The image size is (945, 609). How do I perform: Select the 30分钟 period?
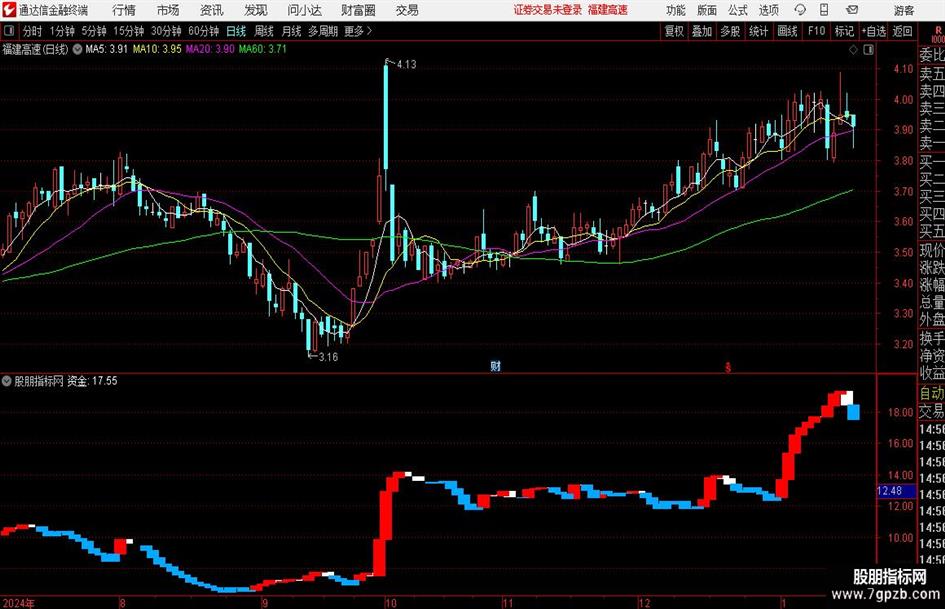pos(166,31)
